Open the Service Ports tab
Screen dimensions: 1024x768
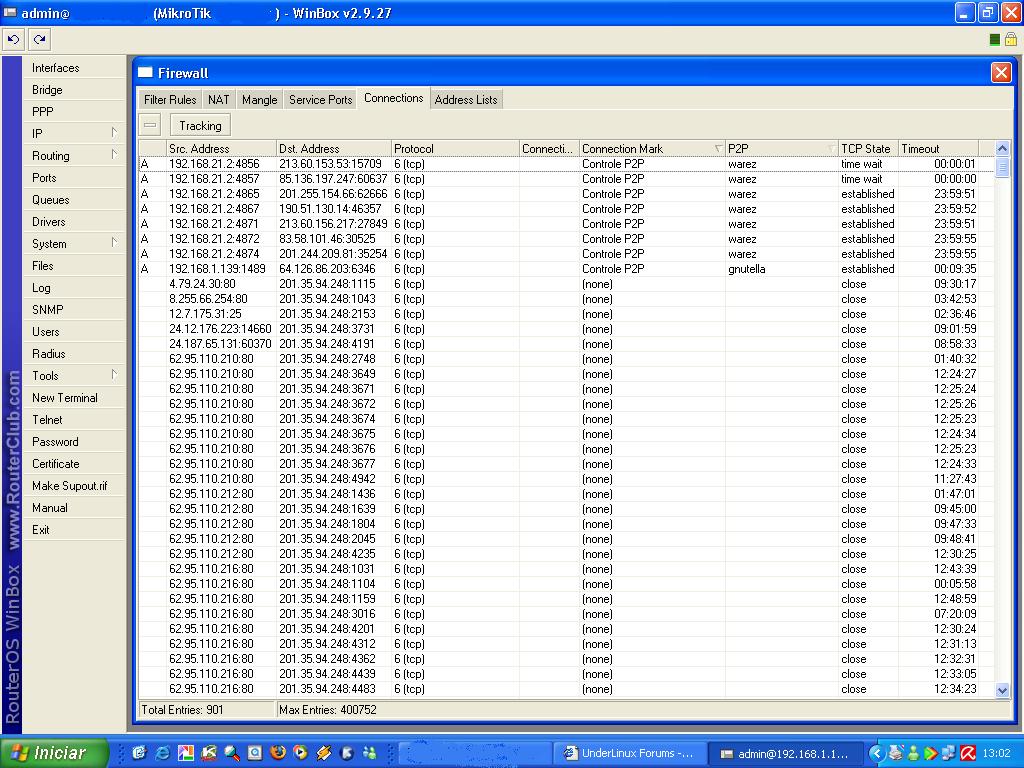(320, 99)
